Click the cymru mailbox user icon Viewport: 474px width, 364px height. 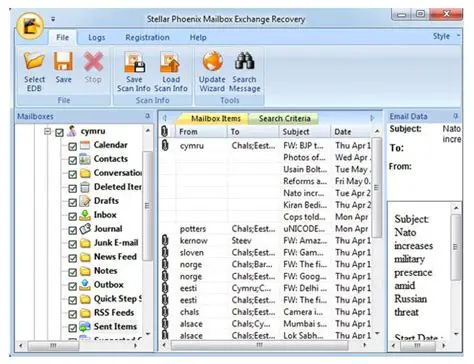[x=72, y=131]
